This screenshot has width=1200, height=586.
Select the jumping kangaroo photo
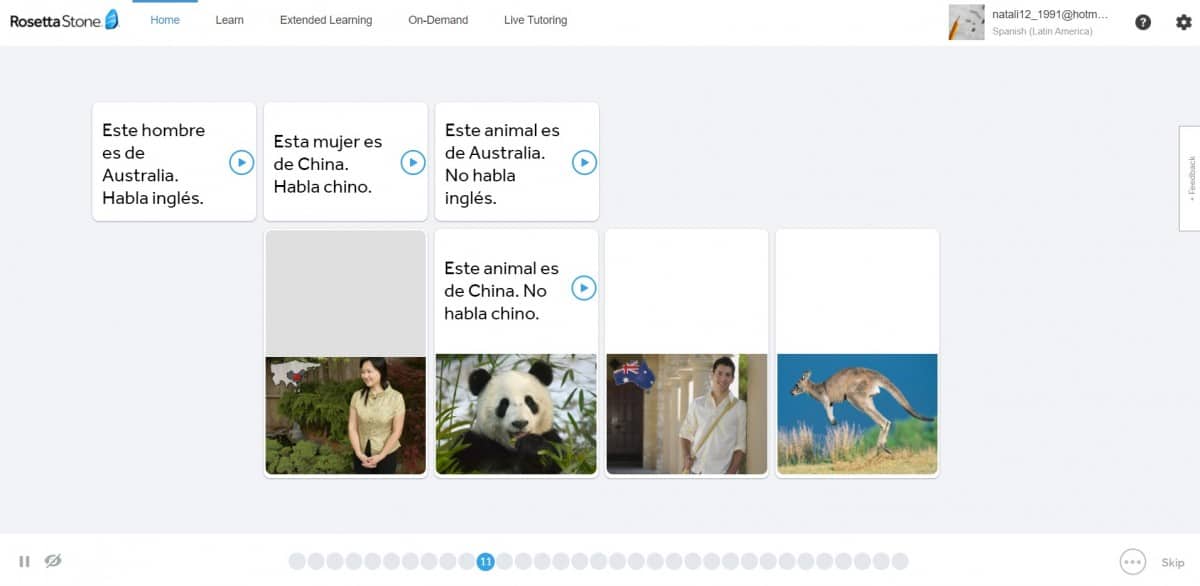(858, 414)
